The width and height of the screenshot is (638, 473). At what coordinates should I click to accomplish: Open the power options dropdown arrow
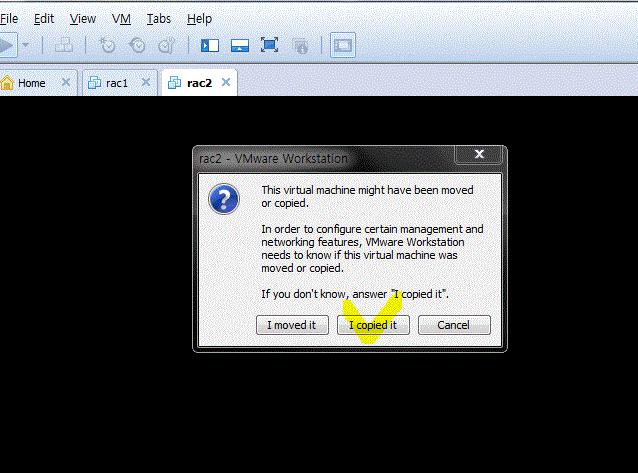click(x=25, y=45)
